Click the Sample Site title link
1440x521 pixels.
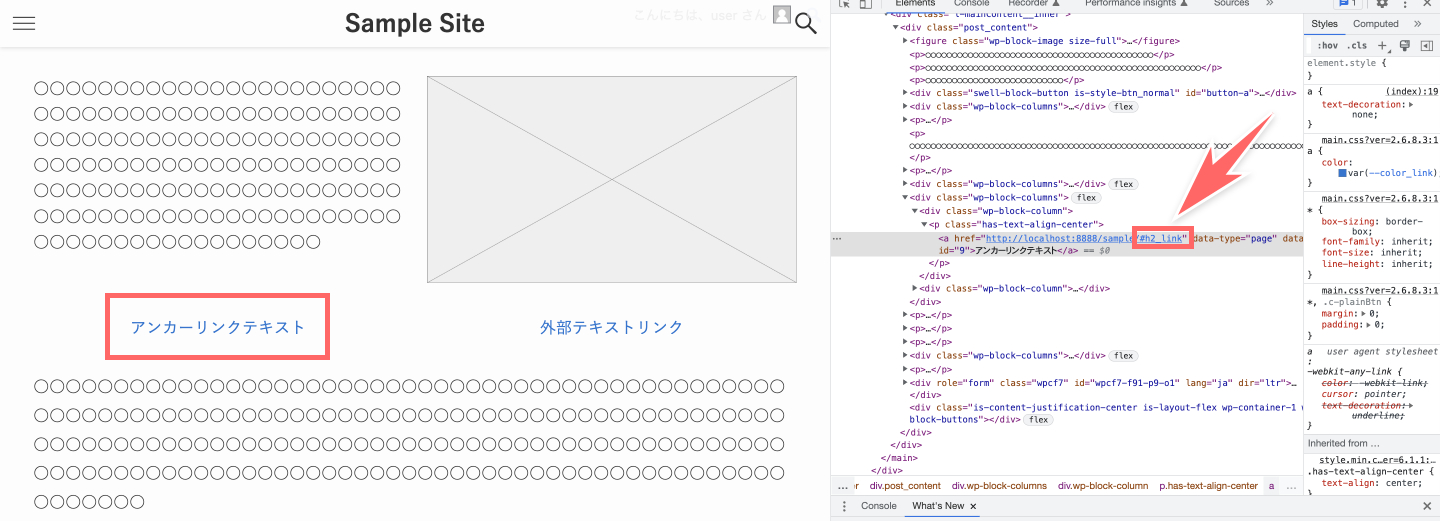click(415, 24)
